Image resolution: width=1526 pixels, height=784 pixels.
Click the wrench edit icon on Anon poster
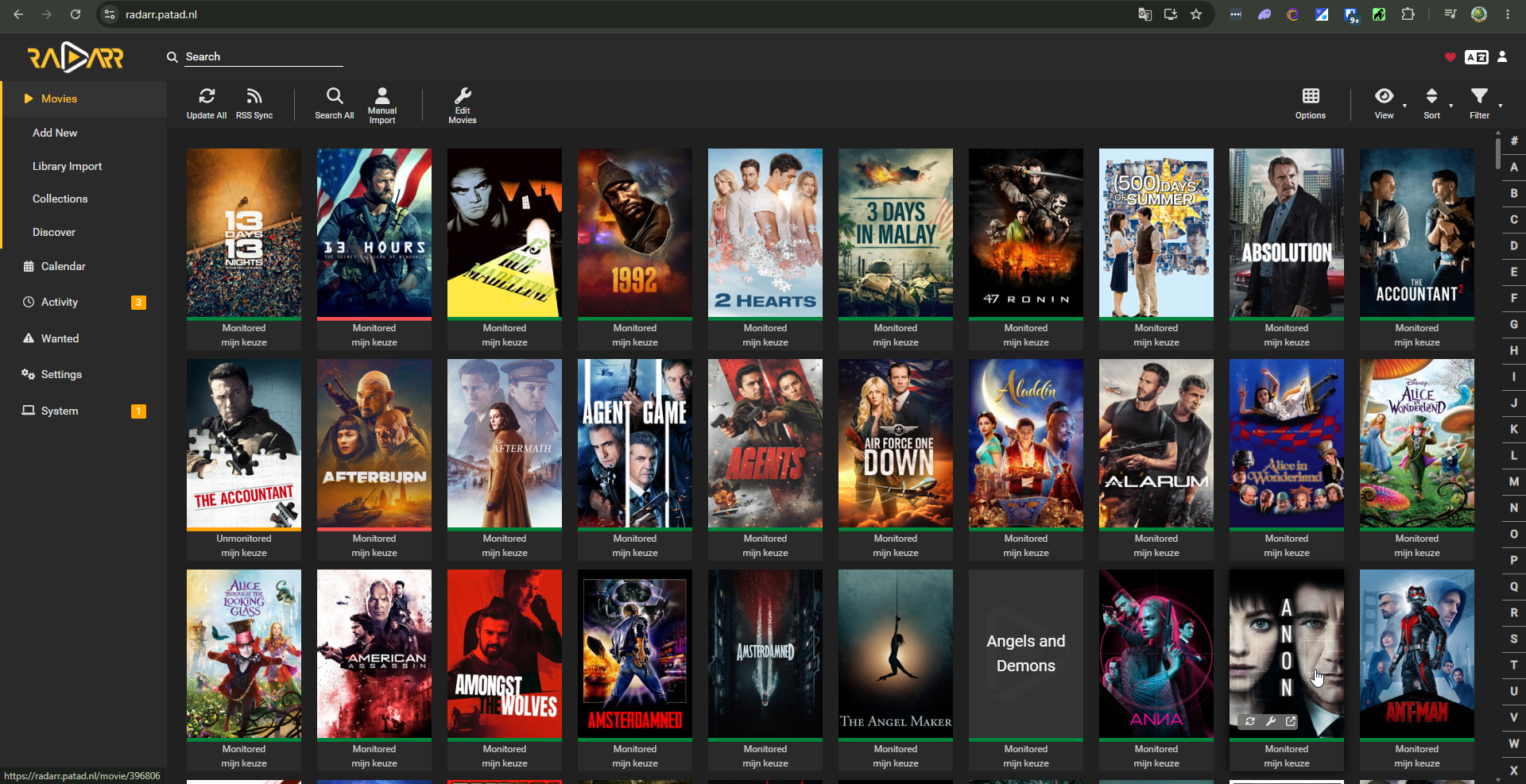coord(1271,721)
